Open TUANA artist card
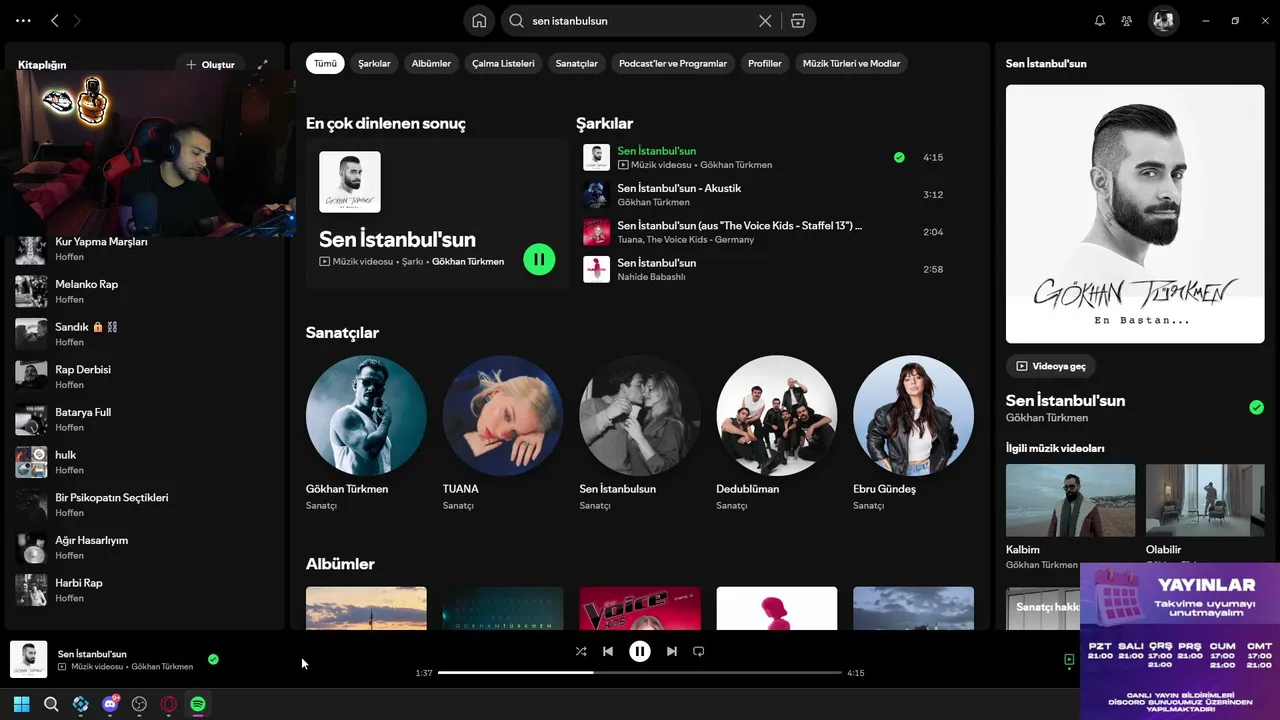This screenshot has height=720, width=1280. [x=503, y=434]
